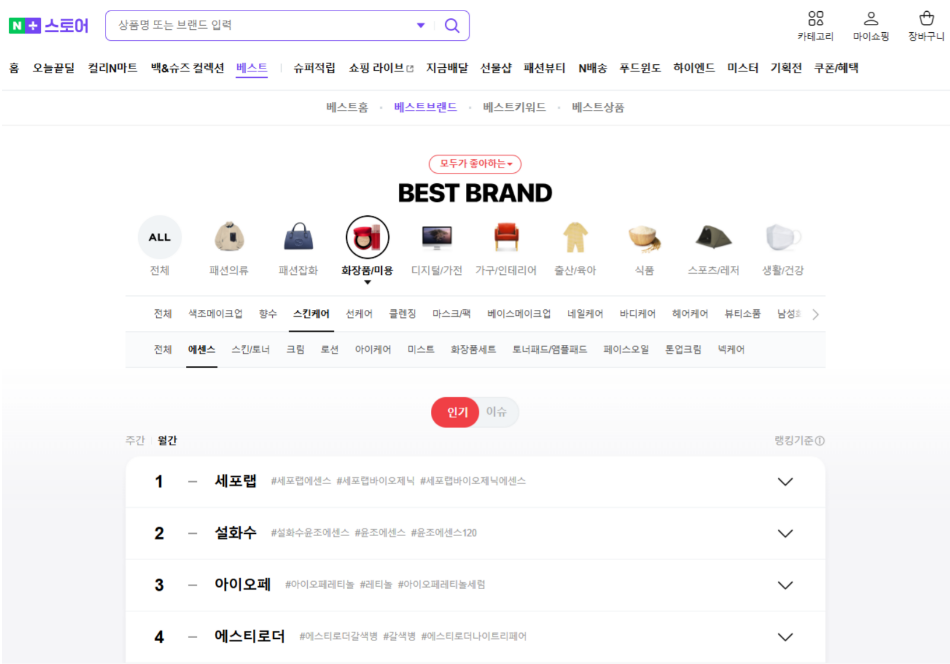Open 마이쇼핑 person icon
The image size is (950, 664).
click(x=871, y=18)
